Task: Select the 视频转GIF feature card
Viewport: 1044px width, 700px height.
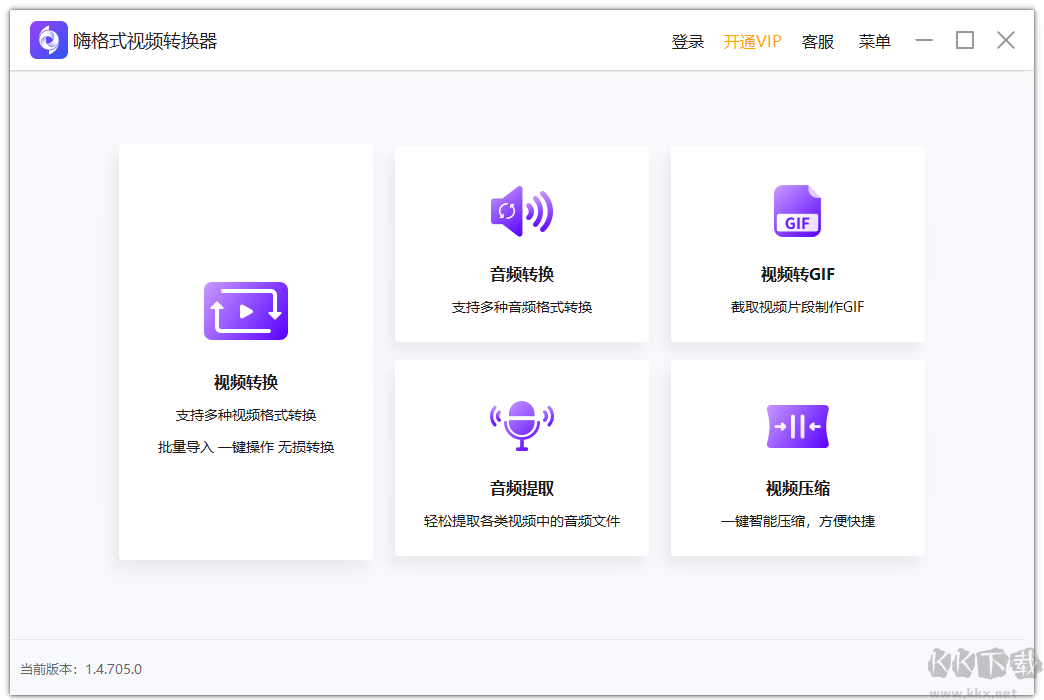Action: point(797,244)
